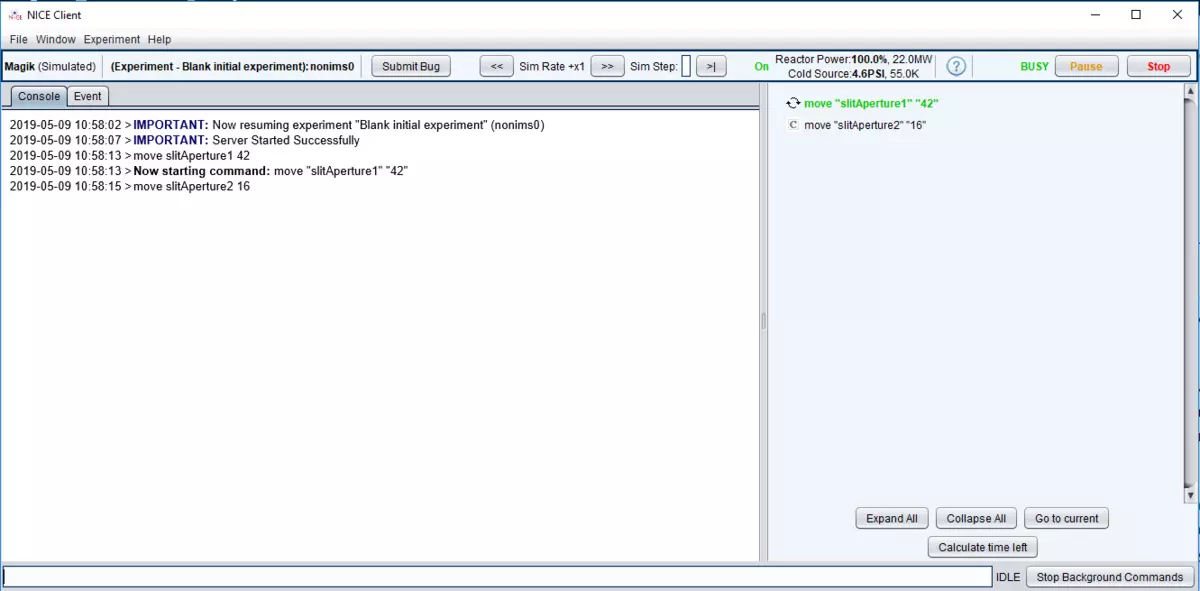Decrease sim rate with << button
1200x591 pixels.
pyautogui.click(x=497, y=66)
